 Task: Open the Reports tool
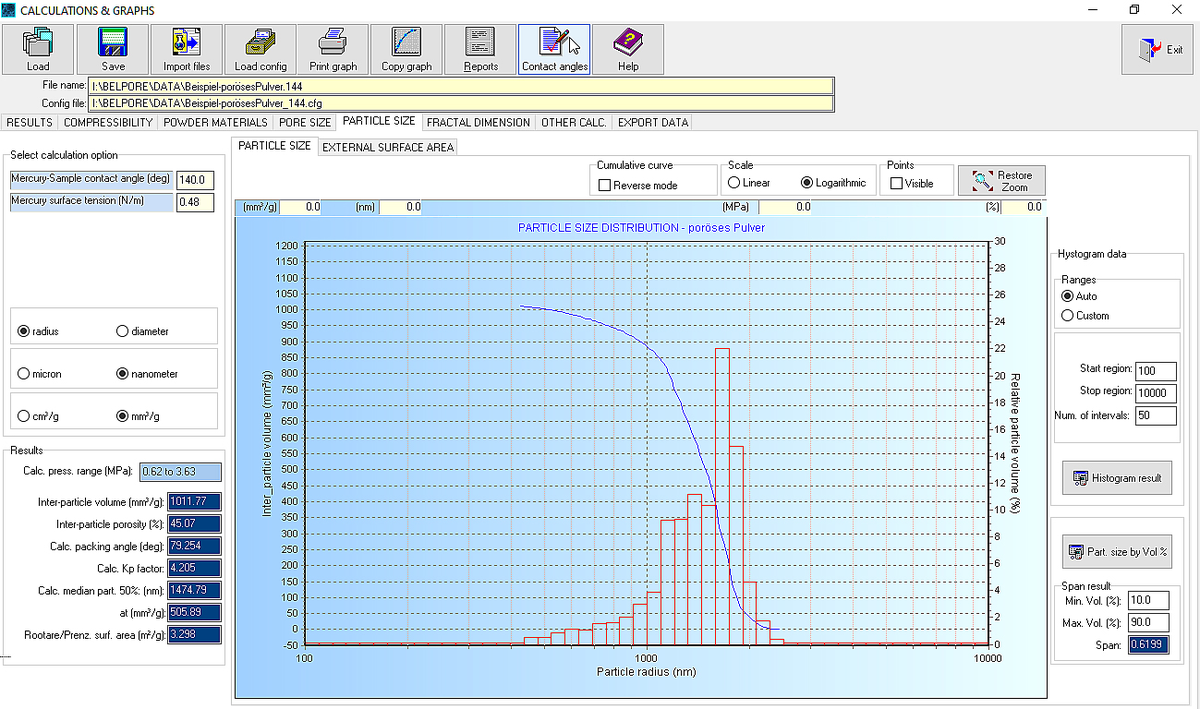pos(481,49)
